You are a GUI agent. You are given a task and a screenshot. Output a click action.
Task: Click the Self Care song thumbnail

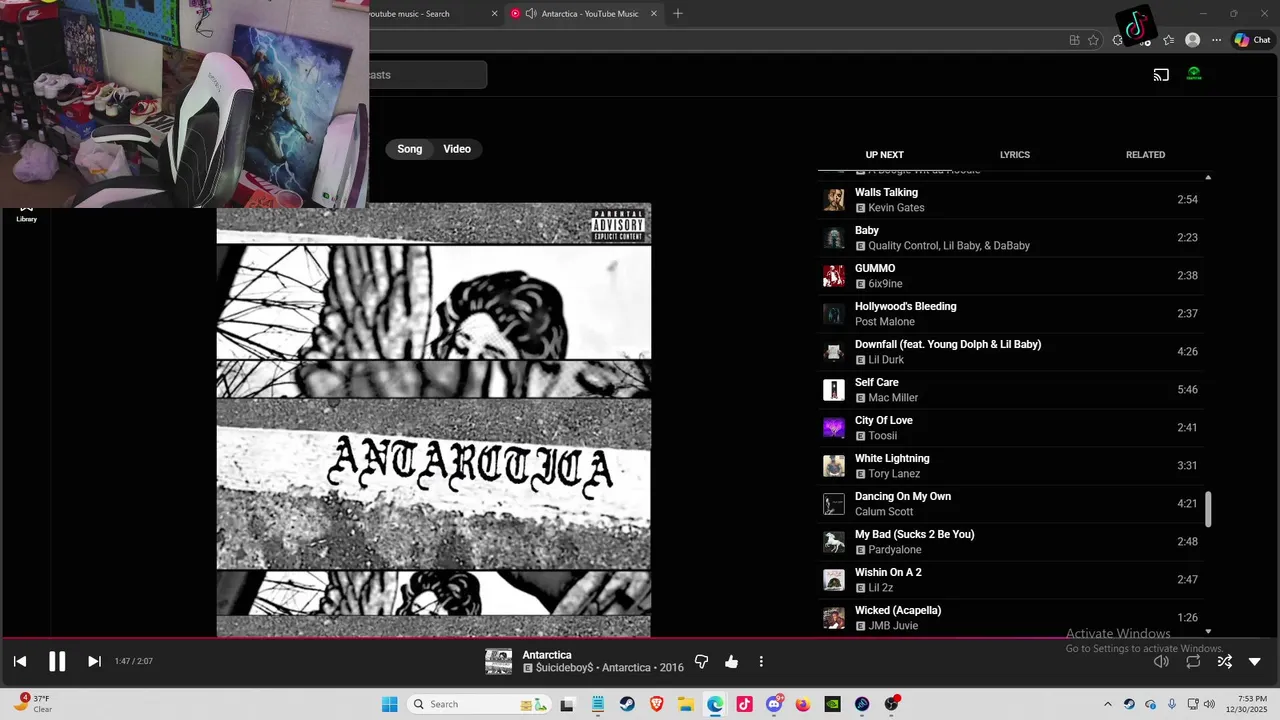click(834, 390)
